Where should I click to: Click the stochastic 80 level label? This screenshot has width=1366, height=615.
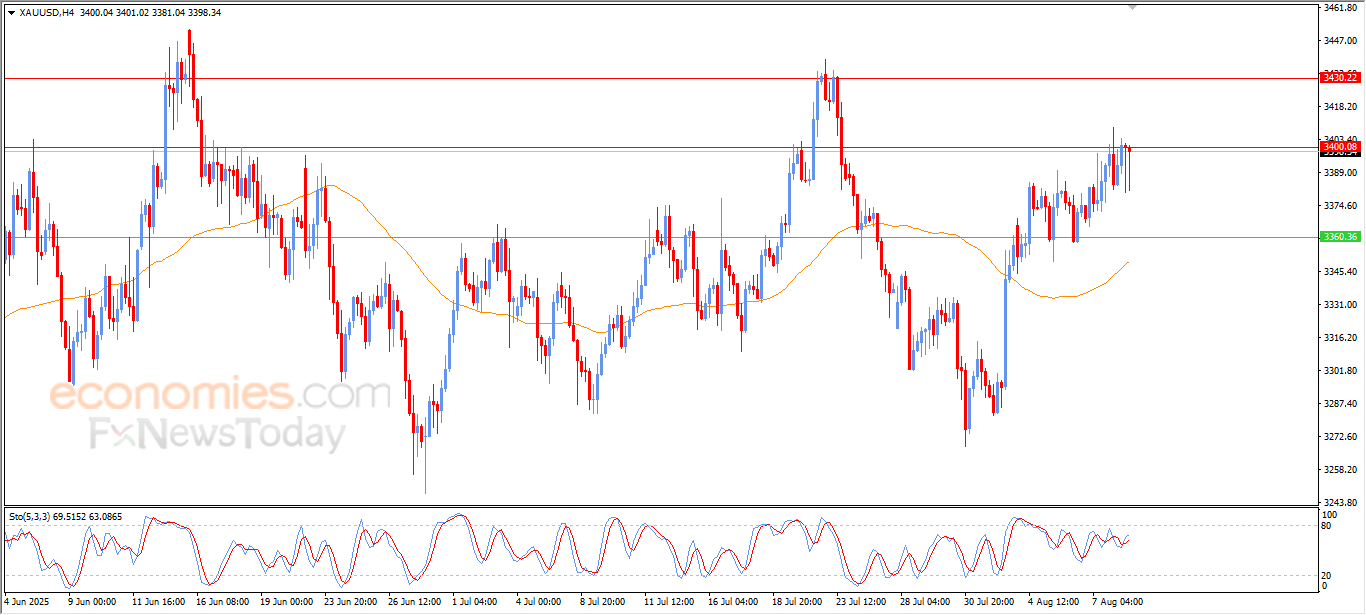coord(1328,525)
